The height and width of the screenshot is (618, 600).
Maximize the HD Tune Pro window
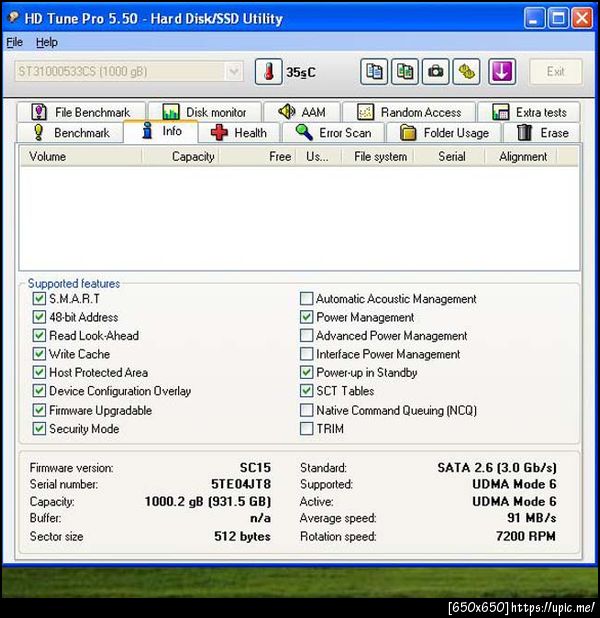pos(558,18)
